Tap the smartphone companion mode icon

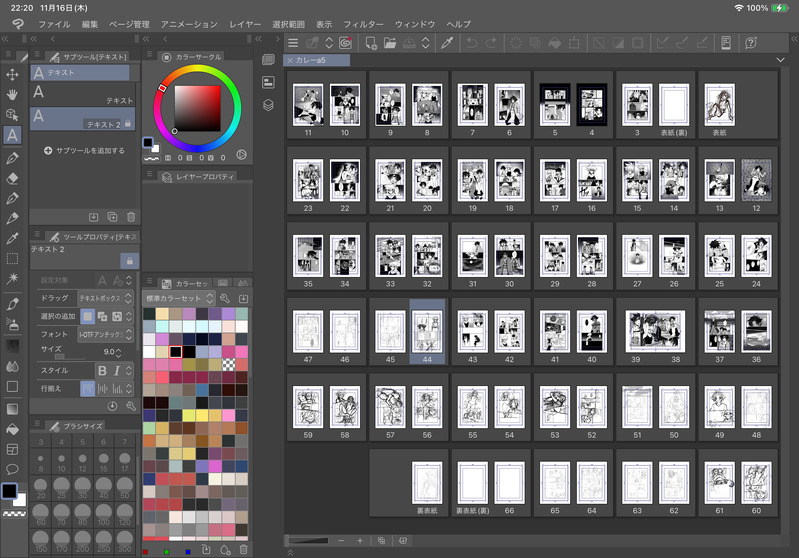point(726,43)
